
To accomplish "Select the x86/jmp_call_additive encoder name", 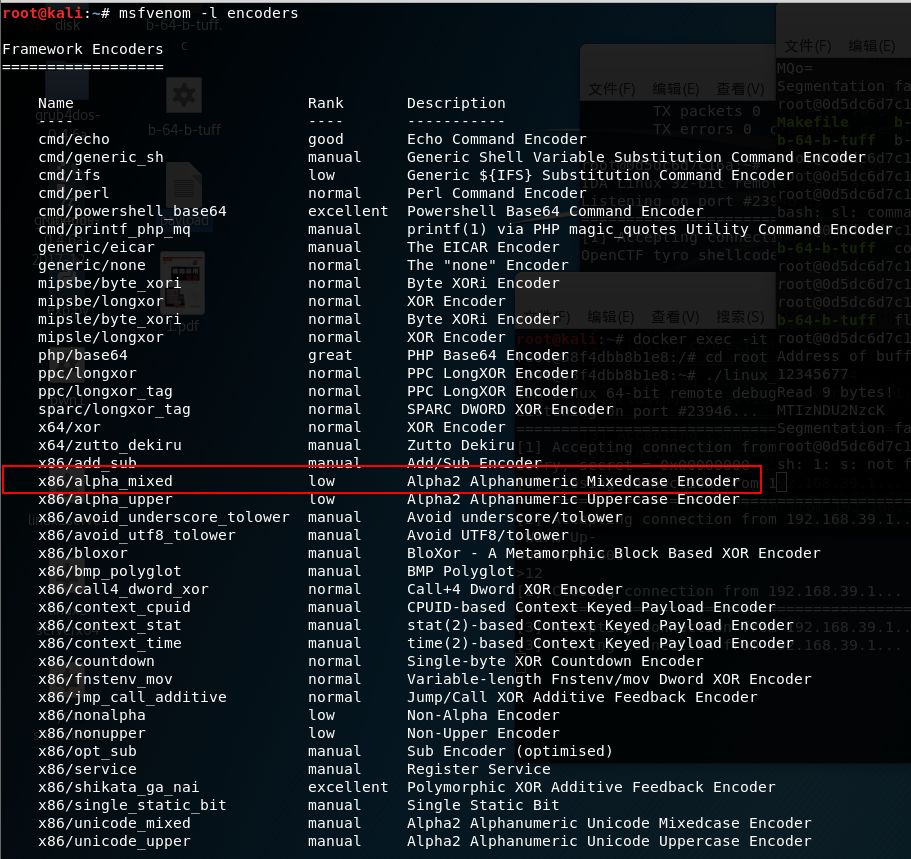I will [x=132, y=697].
